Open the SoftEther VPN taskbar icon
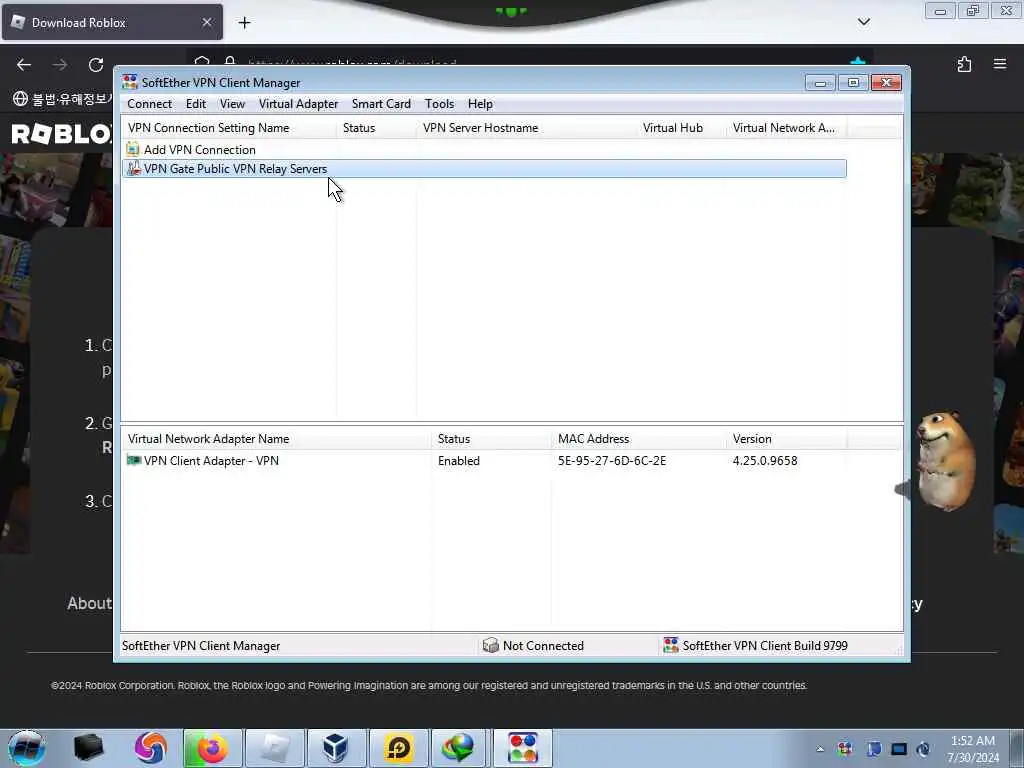 (522, 748)
